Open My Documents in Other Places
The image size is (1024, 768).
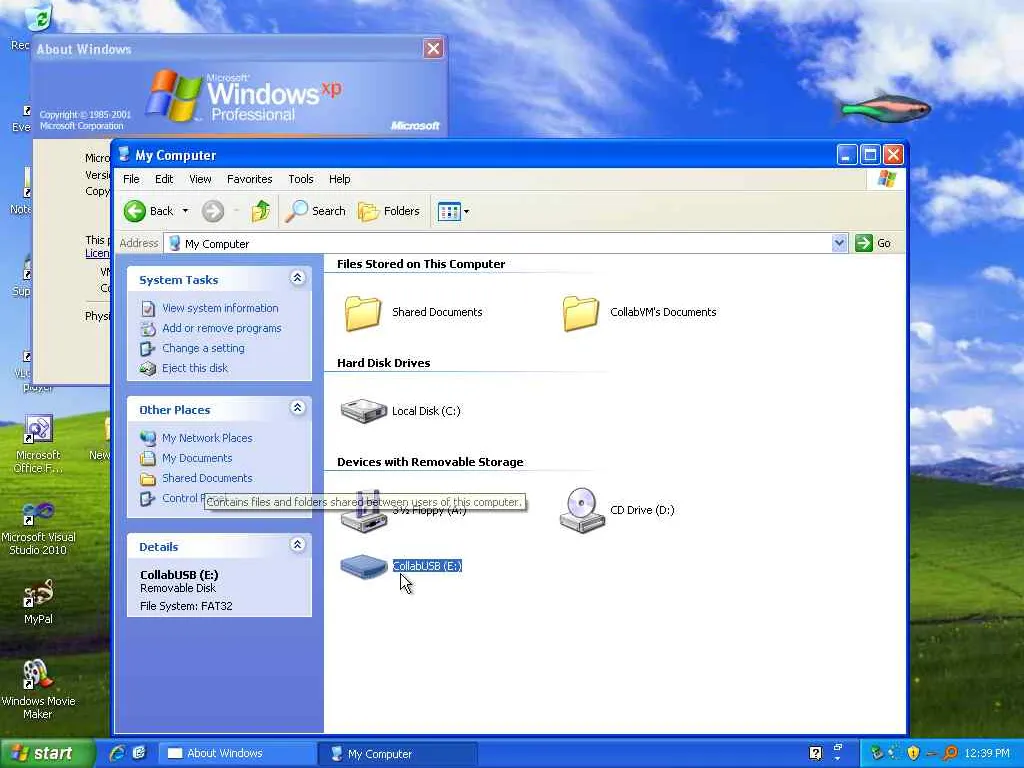point(197,458)
